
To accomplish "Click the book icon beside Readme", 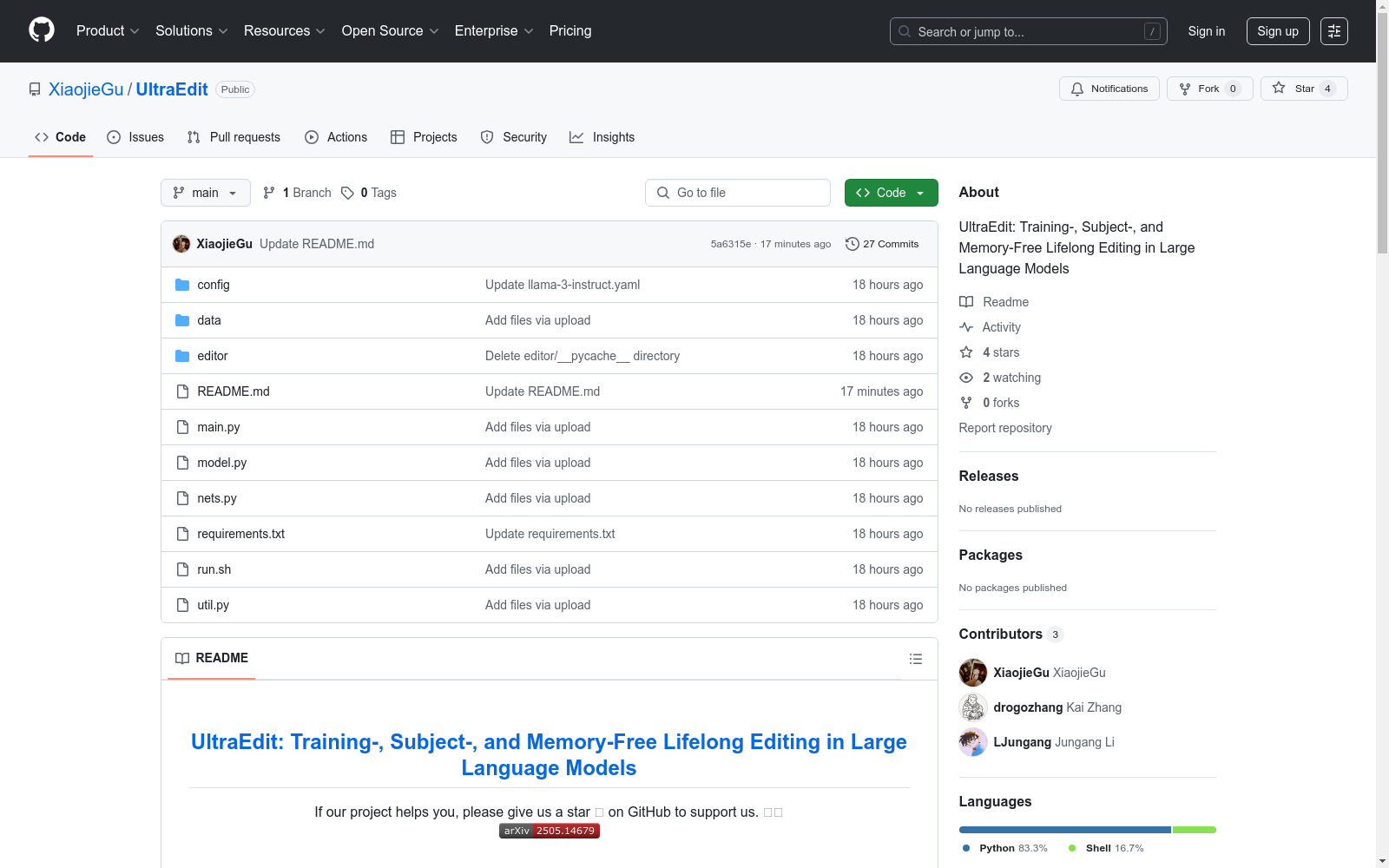I will pos(966,302).
